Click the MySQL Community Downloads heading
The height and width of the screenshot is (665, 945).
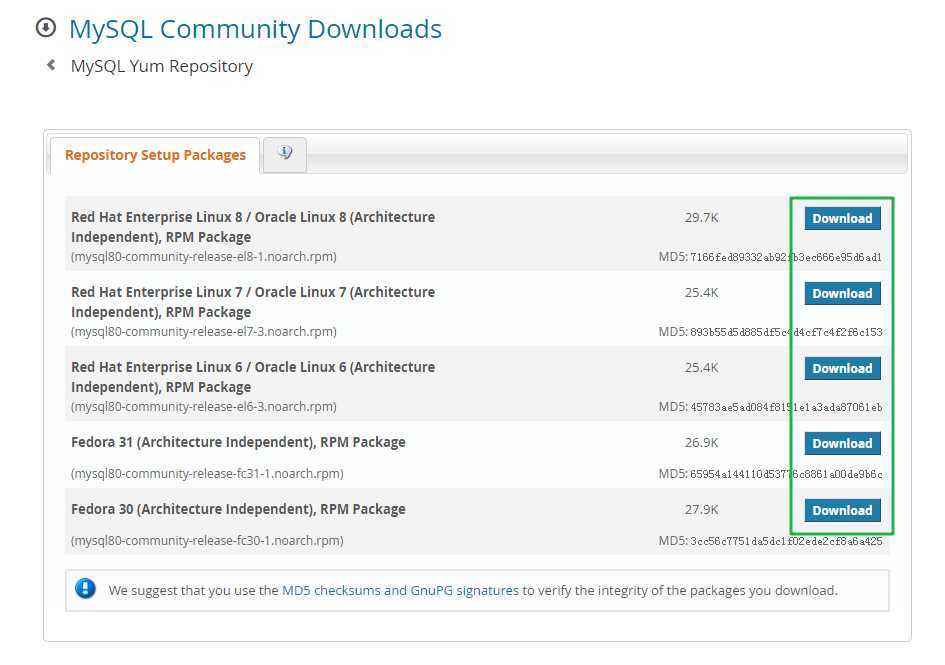click(256, 29)
